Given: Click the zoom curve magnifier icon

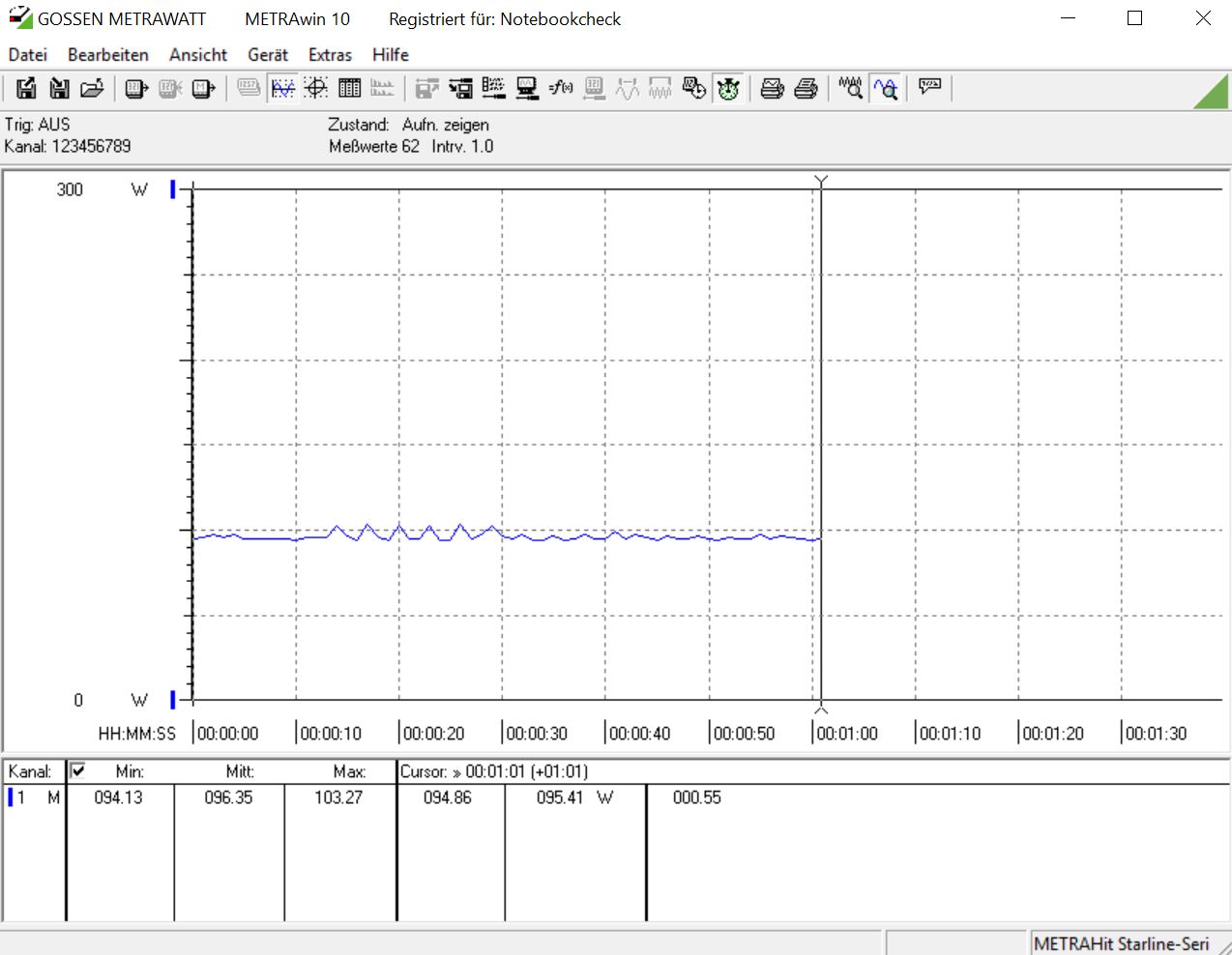Looking at the screenshot, I should [x=885, y=89].
